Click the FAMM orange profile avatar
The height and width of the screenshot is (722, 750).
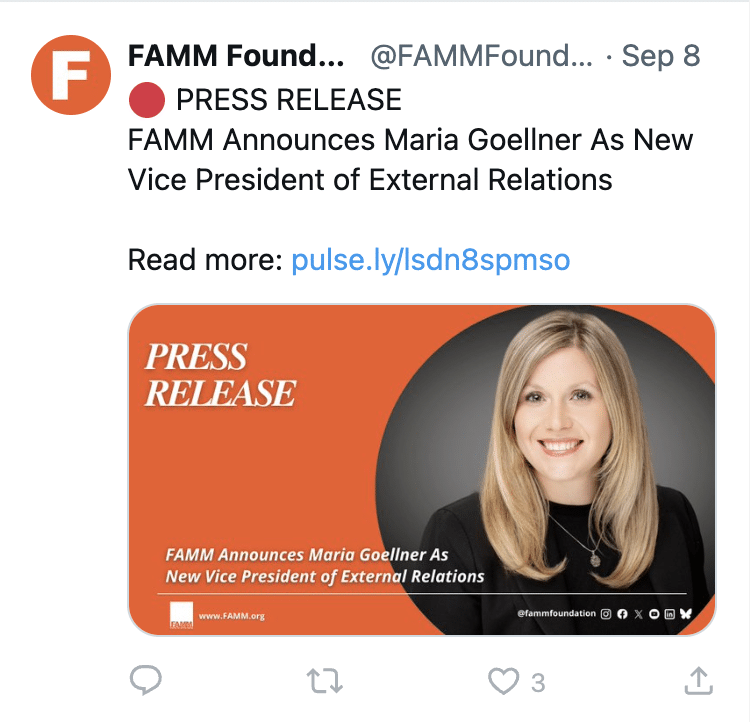pyautogui.click(x=70, y=75)
